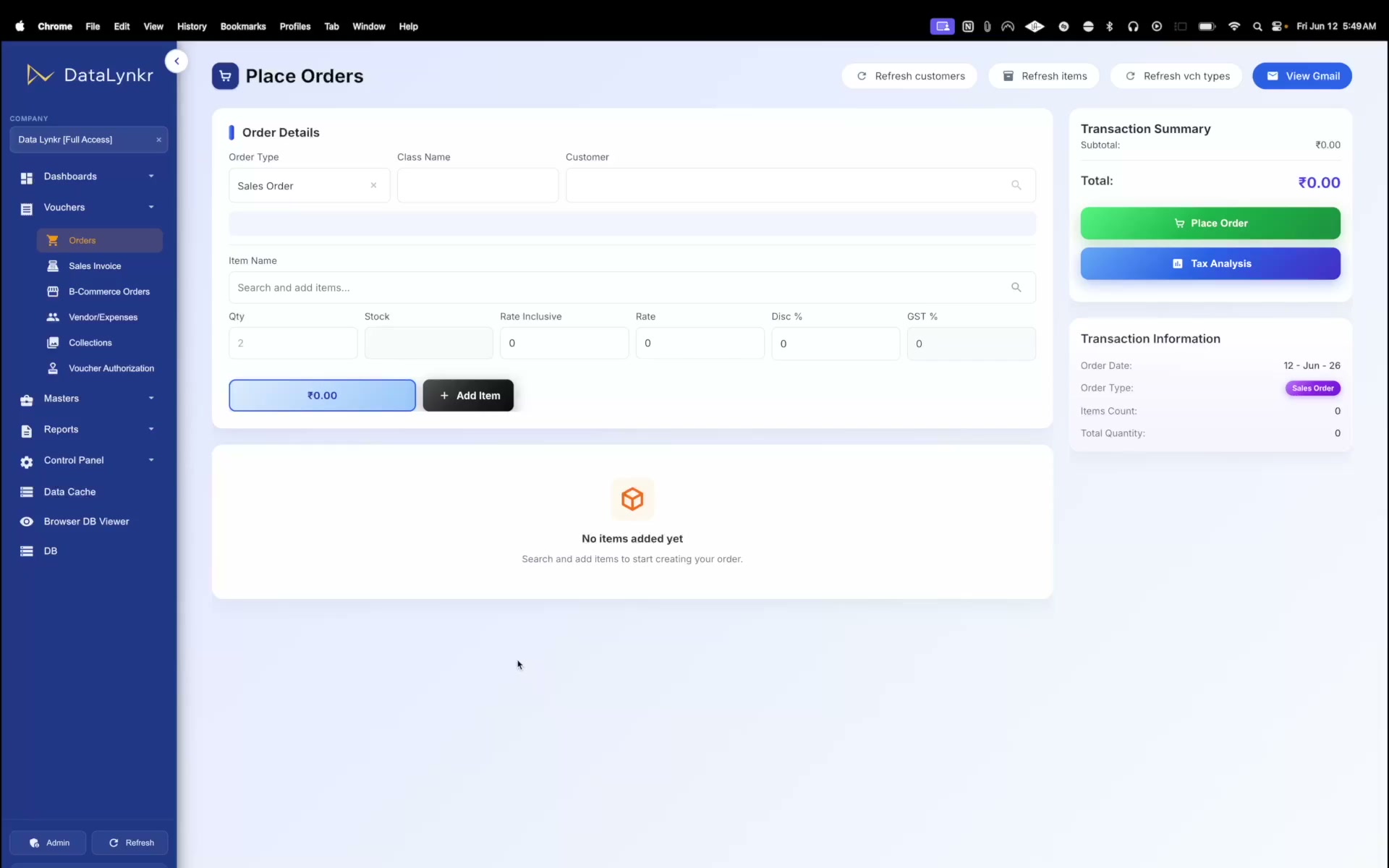This screenshot has width=1389, height=868.
Task: Click the DataLynkr logo
Action: tap(90, 75)
